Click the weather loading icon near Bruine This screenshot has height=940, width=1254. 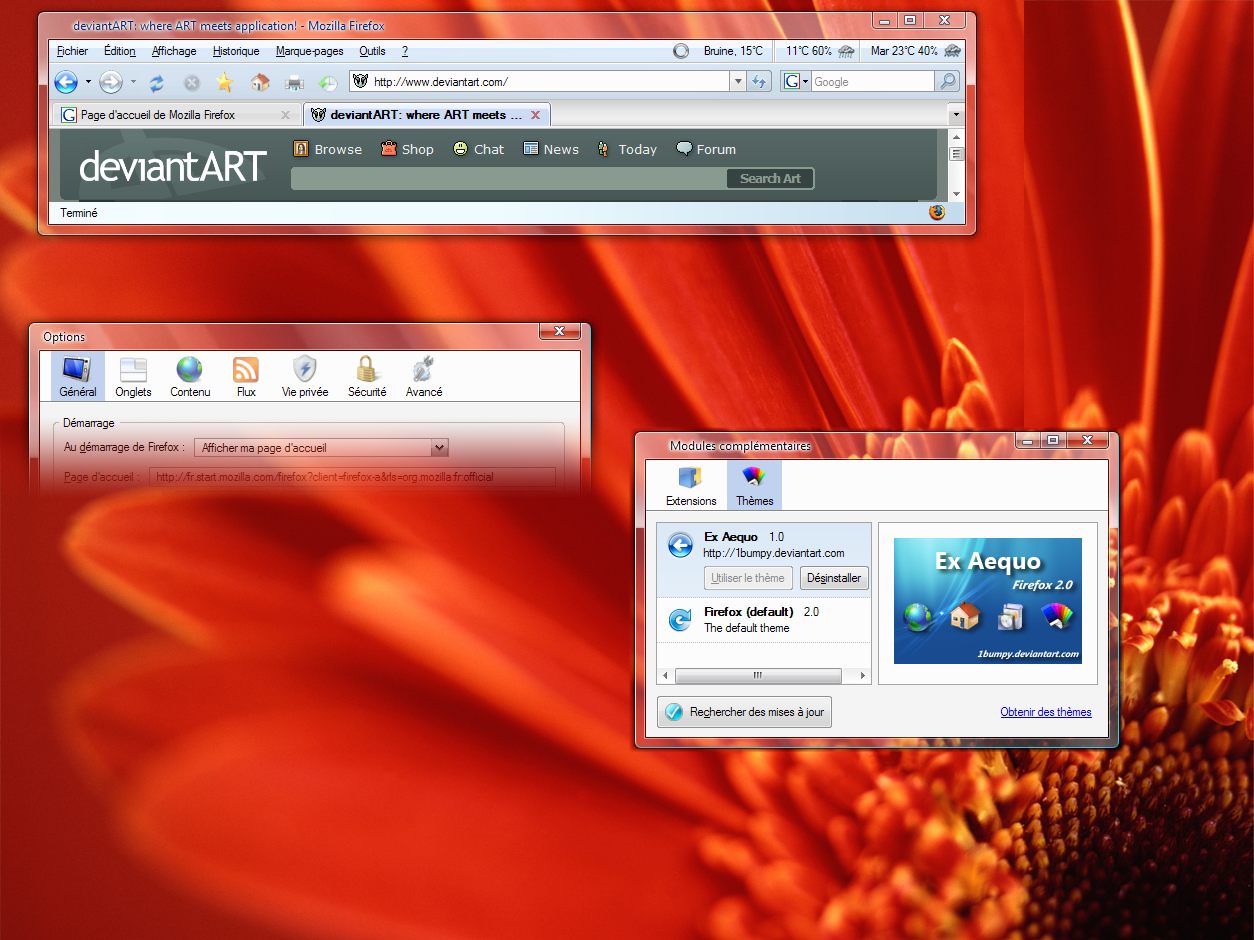(x=681, y=51)
